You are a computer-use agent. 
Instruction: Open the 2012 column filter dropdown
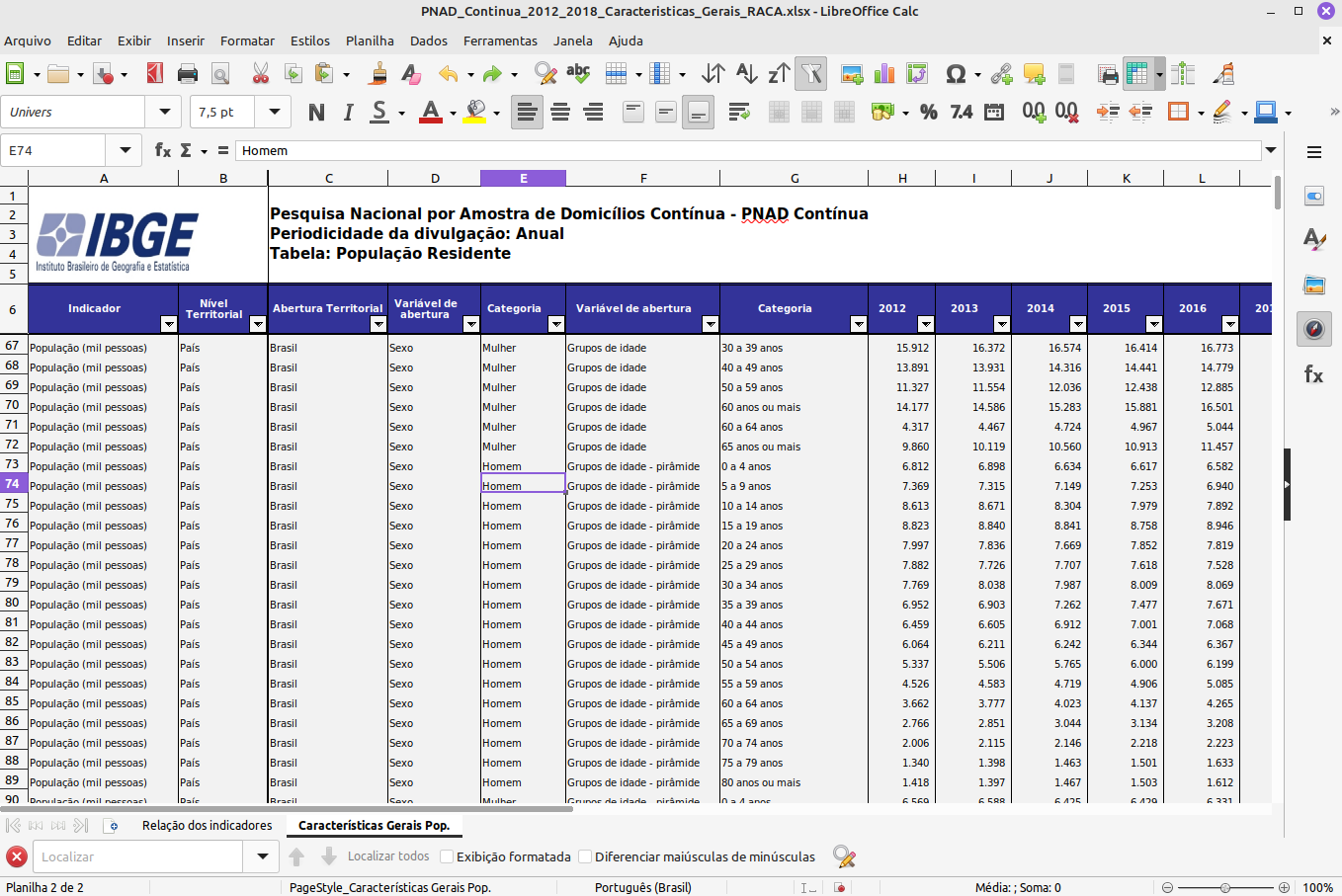pyautogui.click(x=925, y=324)
